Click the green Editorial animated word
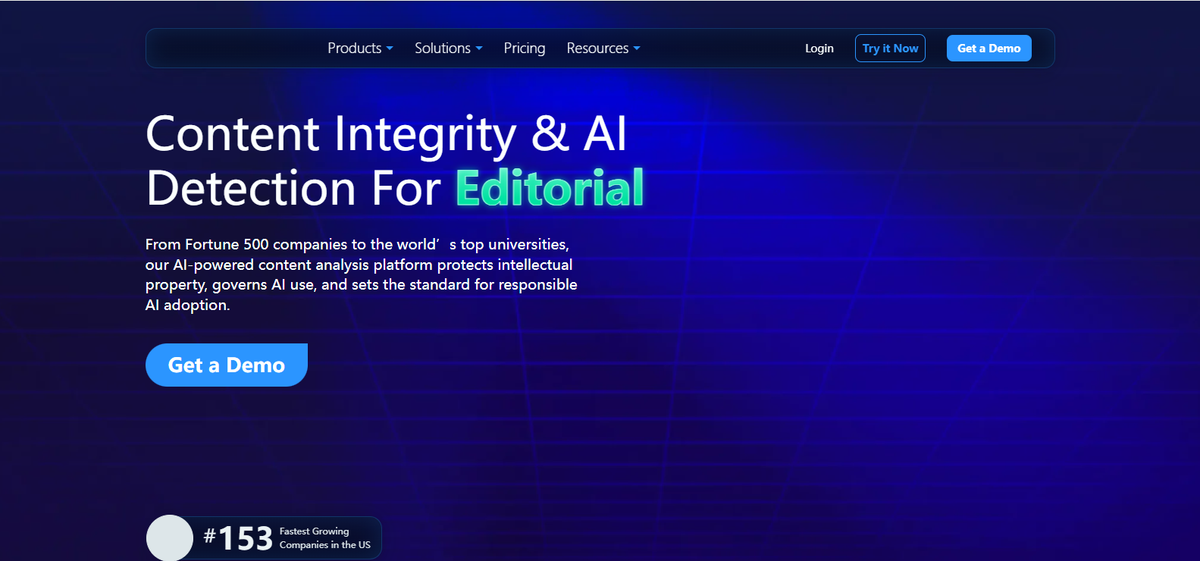 pos(549,188)
